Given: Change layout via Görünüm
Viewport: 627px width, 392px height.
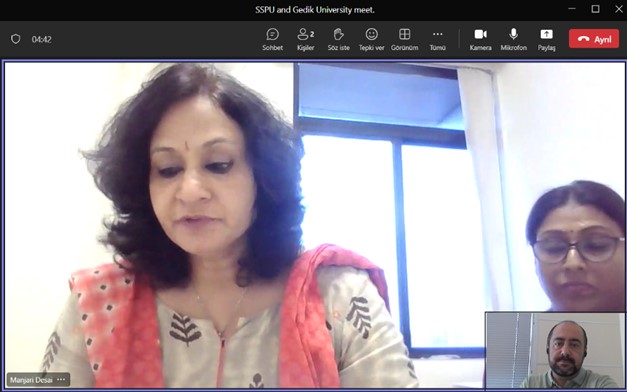Looking at the screenshot, I should [404, 39].
